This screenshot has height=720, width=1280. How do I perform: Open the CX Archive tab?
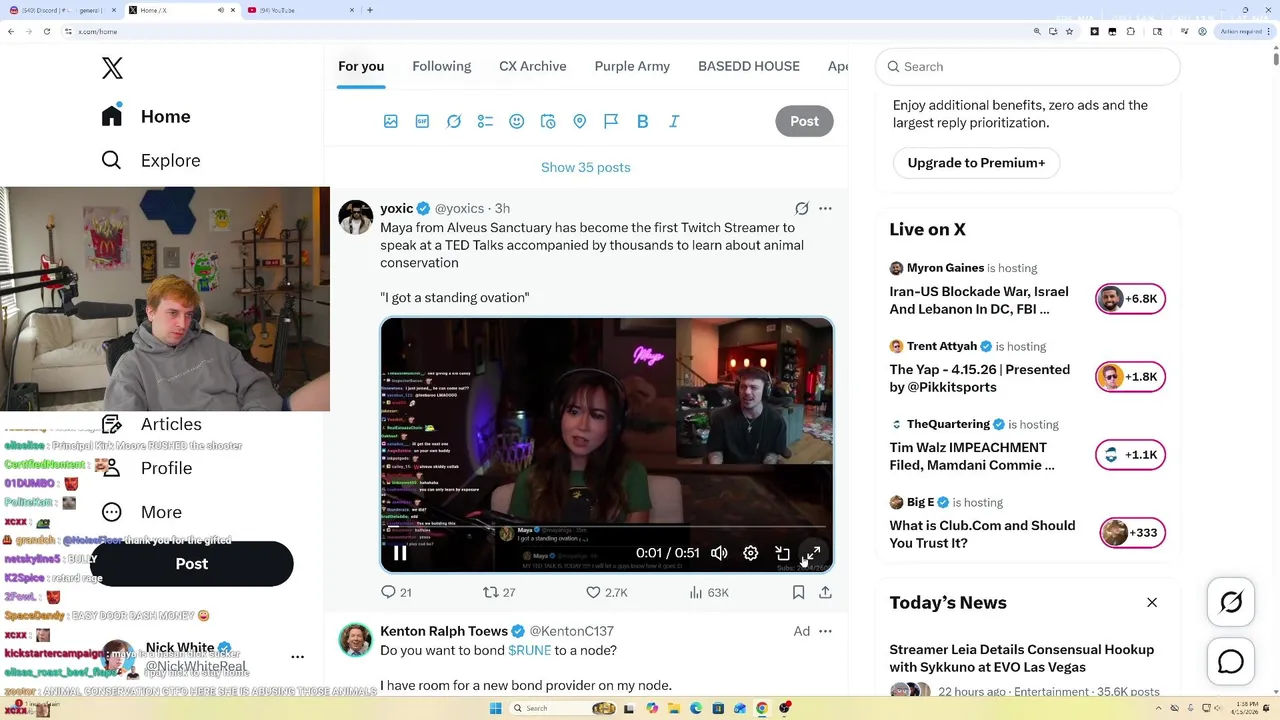533,66
